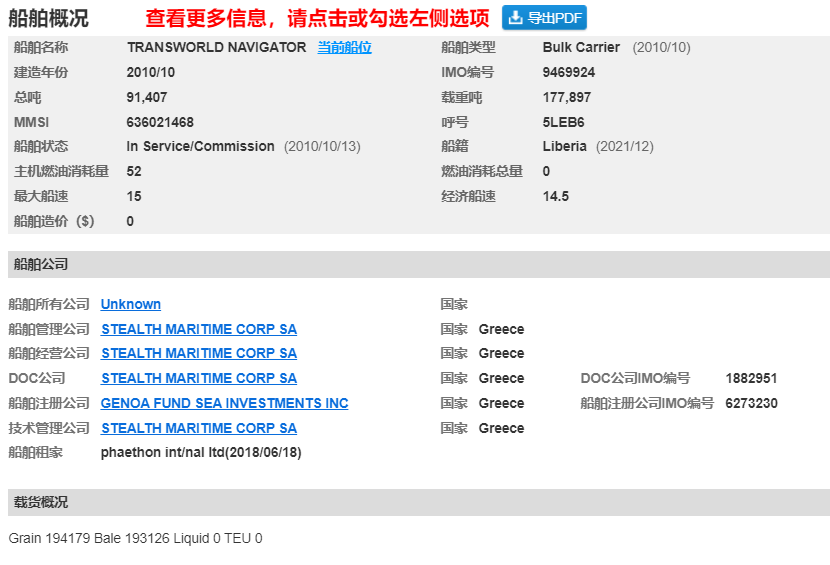Click the 船舶公司 section header bar
This screenshot has height=565, width=830.
coord(418,264)
